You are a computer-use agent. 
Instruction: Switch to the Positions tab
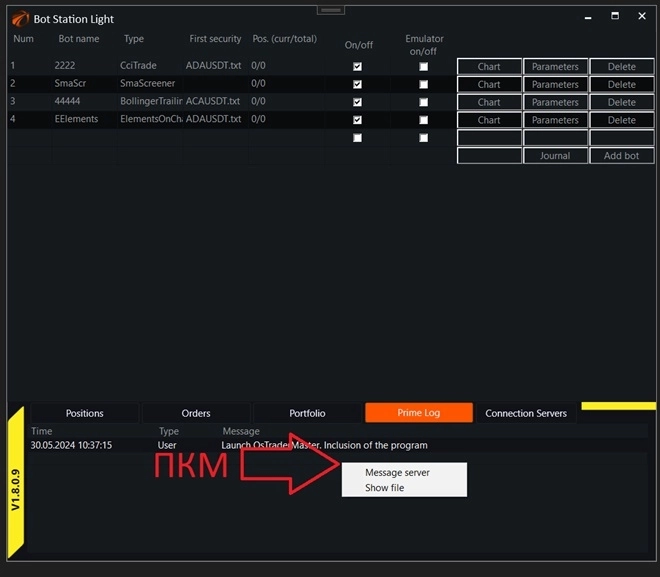(85, 413)
